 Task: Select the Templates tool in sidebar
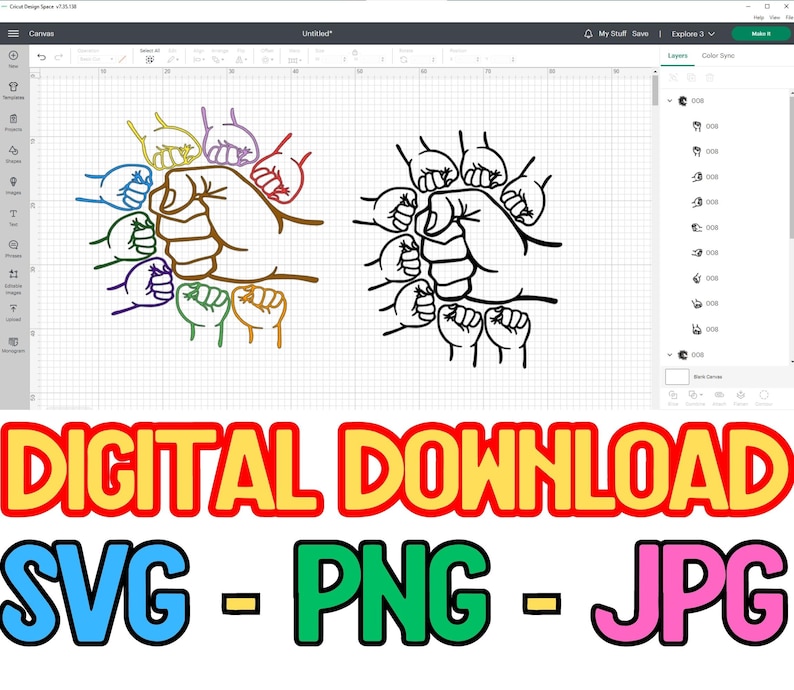14,90
